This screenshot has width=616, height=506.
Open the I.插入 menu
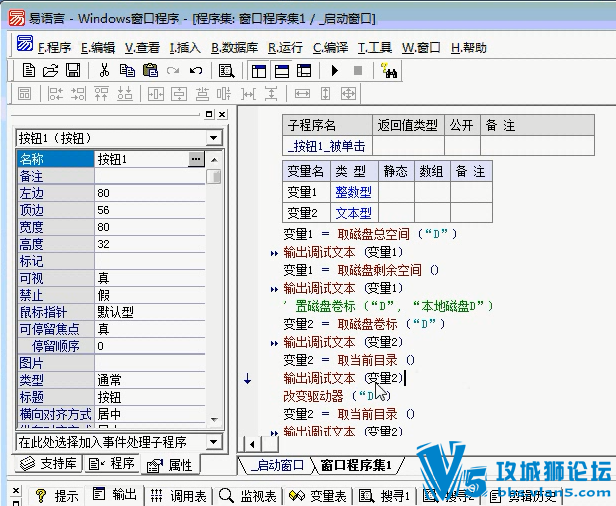[x=185, y=48]
